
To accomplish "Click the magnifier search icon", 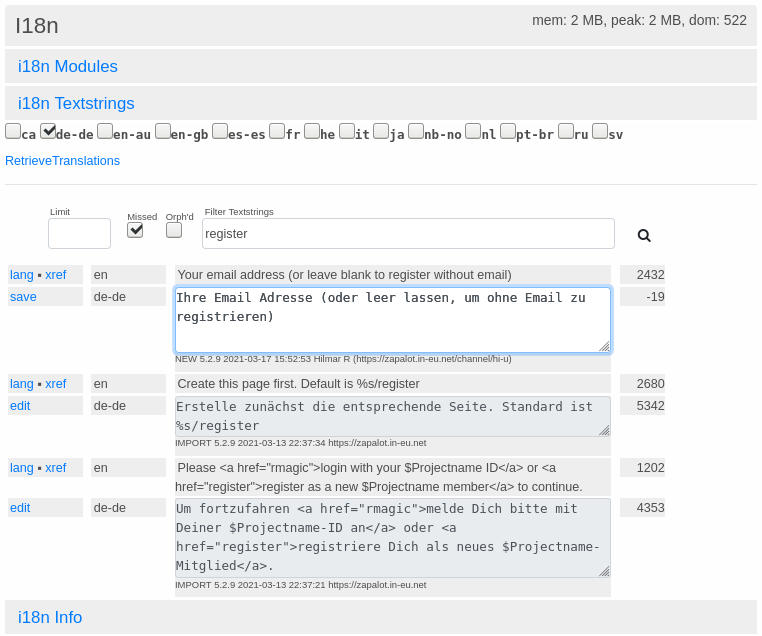I will tap(644, 236).
